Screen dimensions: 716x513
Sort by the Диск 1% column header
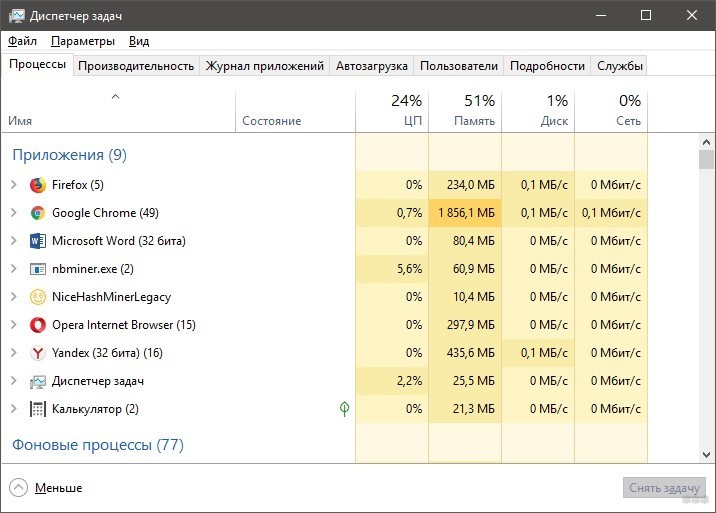point(538,112)
